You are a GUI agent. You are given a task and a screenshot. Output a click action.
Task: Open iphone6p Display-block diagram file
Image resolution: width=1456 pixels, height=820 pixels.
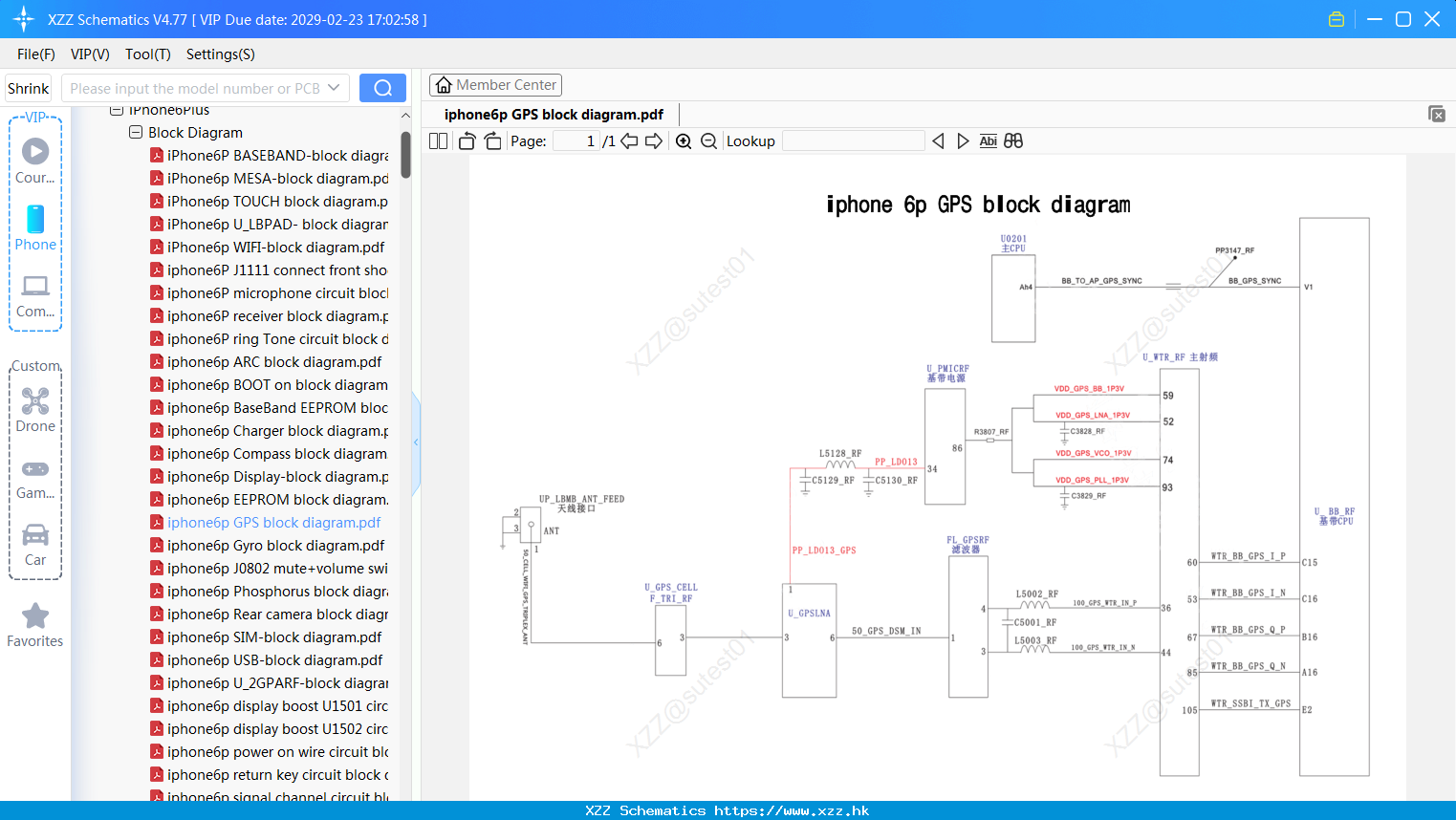pos(269,477)
